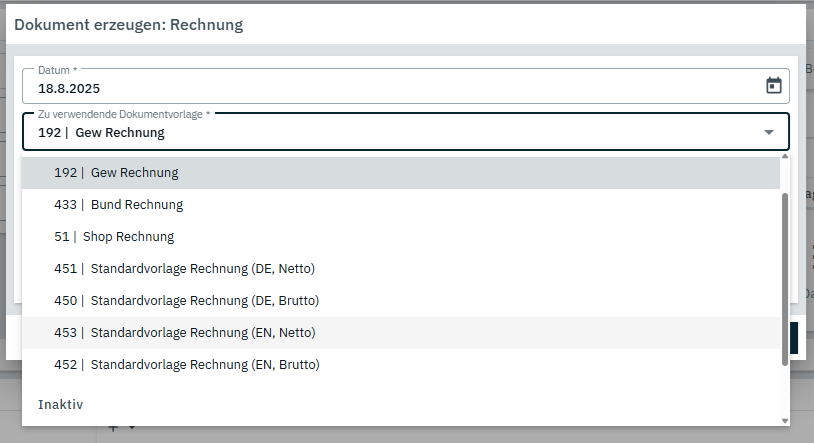Collapse the Dokumentvorlage dropdown arrow
This screenshot has height=443, width=814.
coord(769,132)
